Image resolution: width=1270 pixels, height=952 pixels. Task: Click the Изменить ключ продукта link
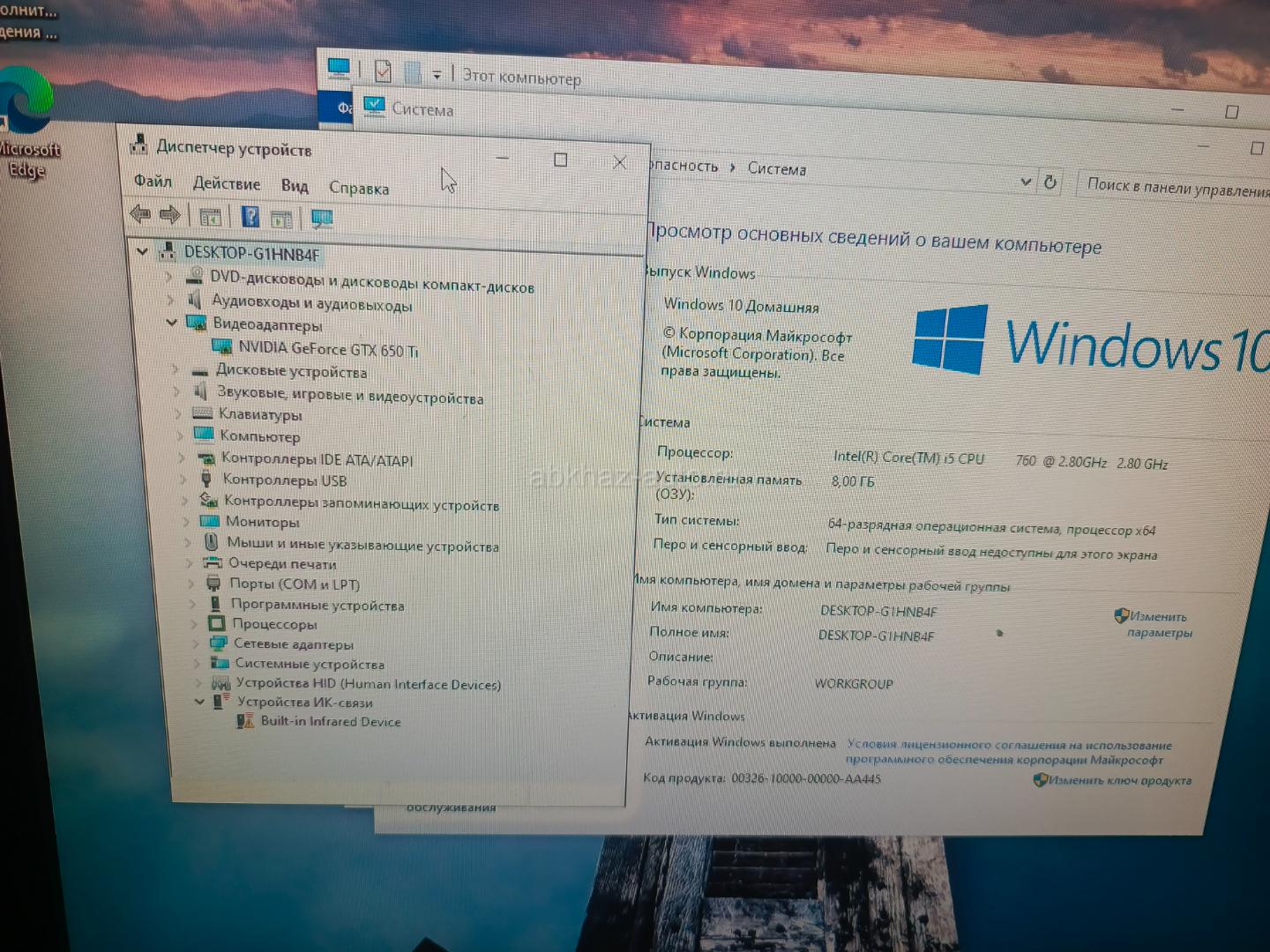tap(1118, 780)
